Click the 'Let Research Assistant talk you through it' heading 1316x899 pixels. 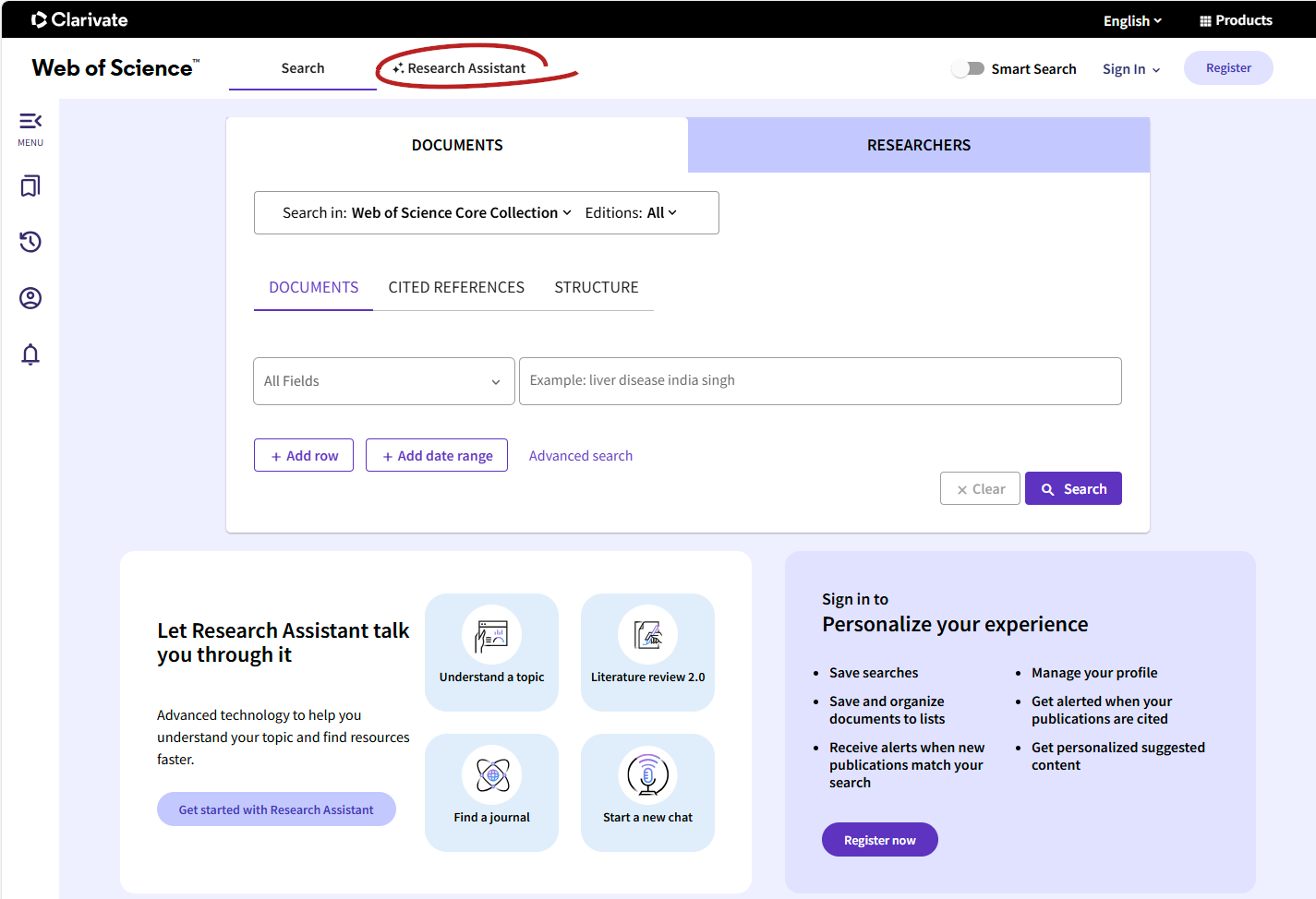tap(284, 642)
